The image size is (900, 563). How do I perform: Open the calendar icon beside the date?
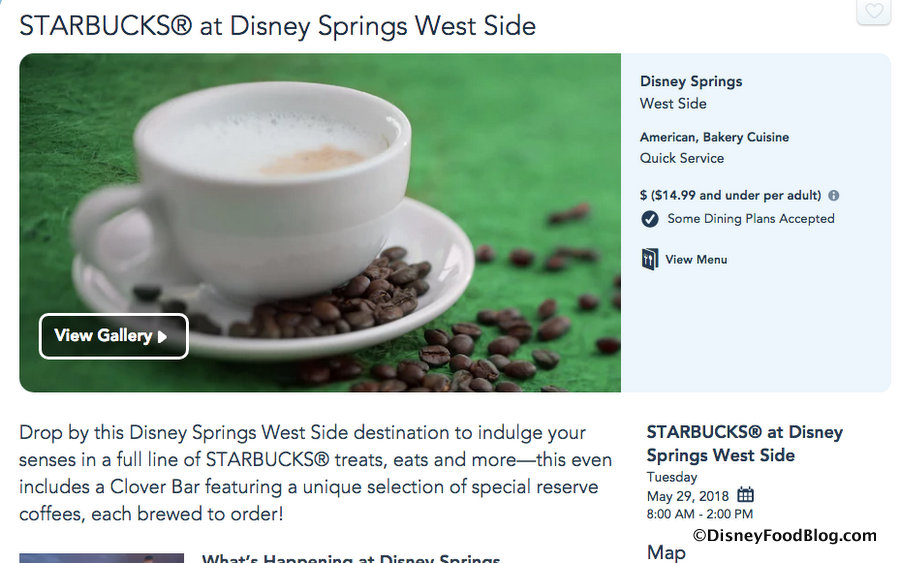coord(745,495)
